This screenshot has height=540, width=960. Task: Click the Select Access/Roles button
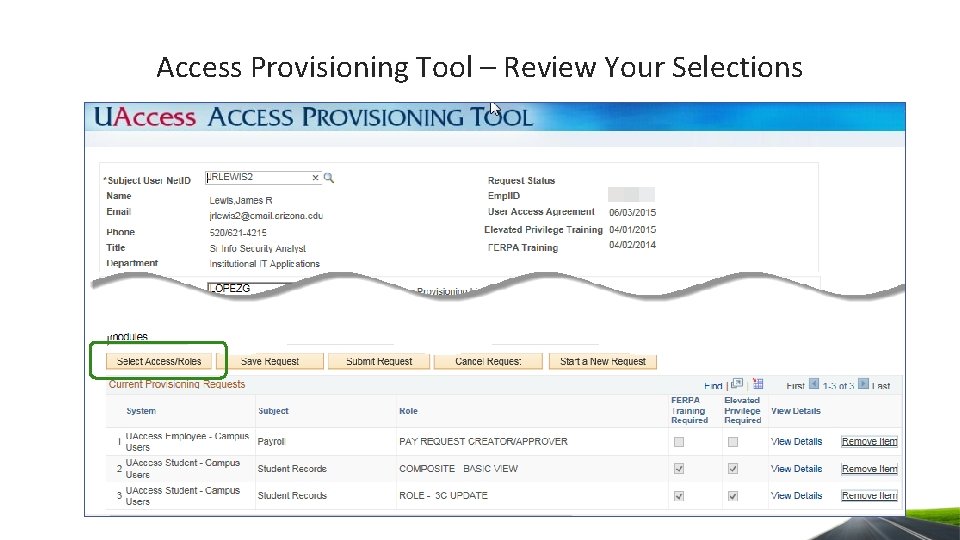click(159, 361)
